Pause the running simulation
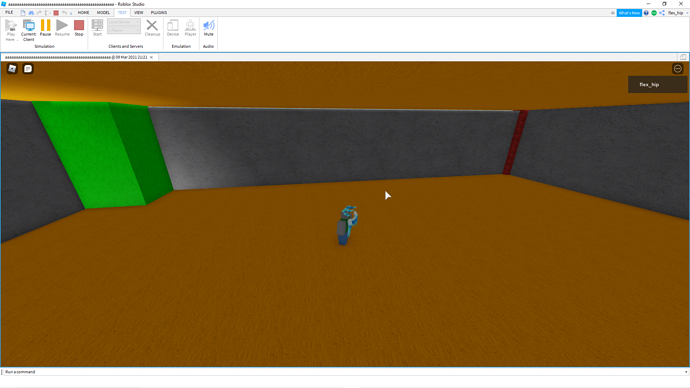 (x=45, y=28)
